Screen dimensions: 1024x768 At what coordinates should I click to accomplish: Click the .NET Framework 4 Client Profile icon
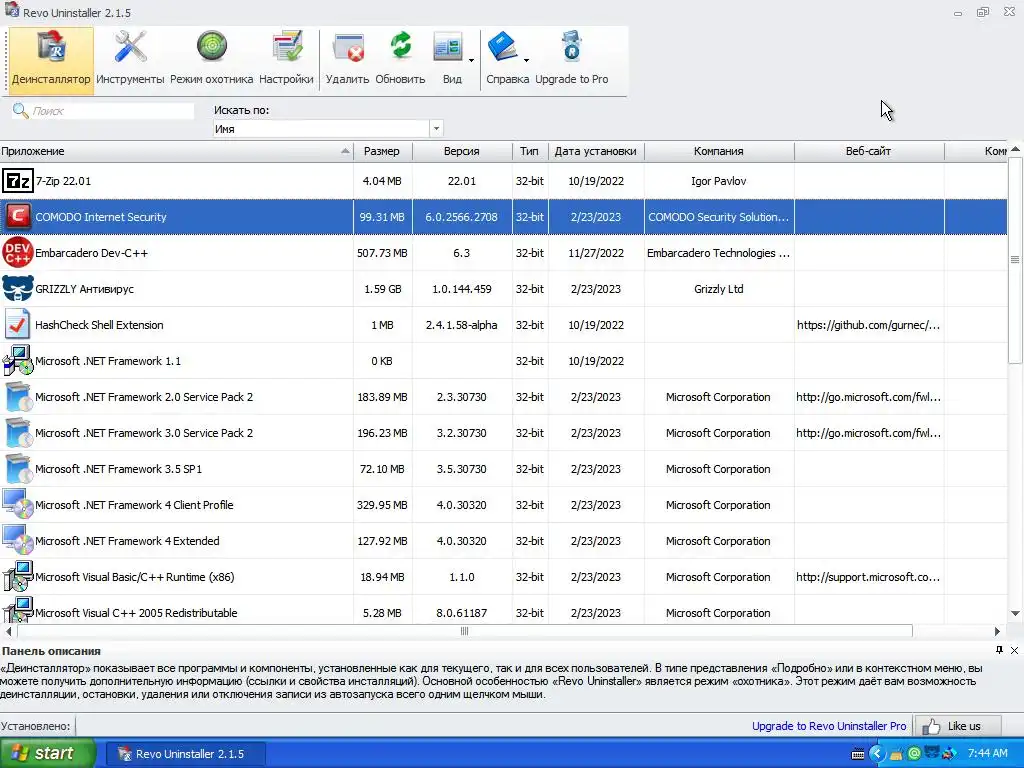coord(18,504)
